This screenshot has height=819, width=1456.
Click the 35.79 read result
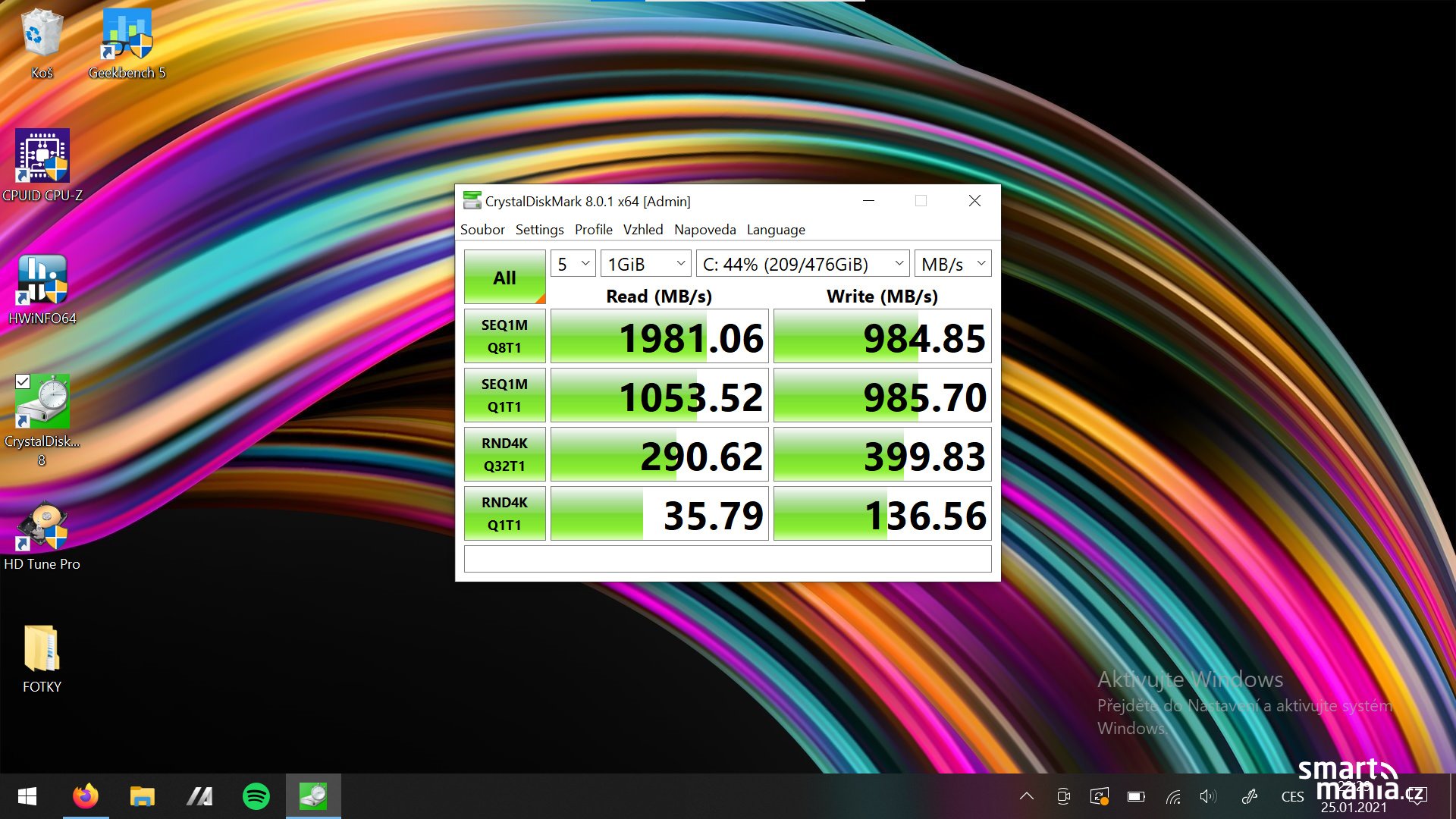660,513
